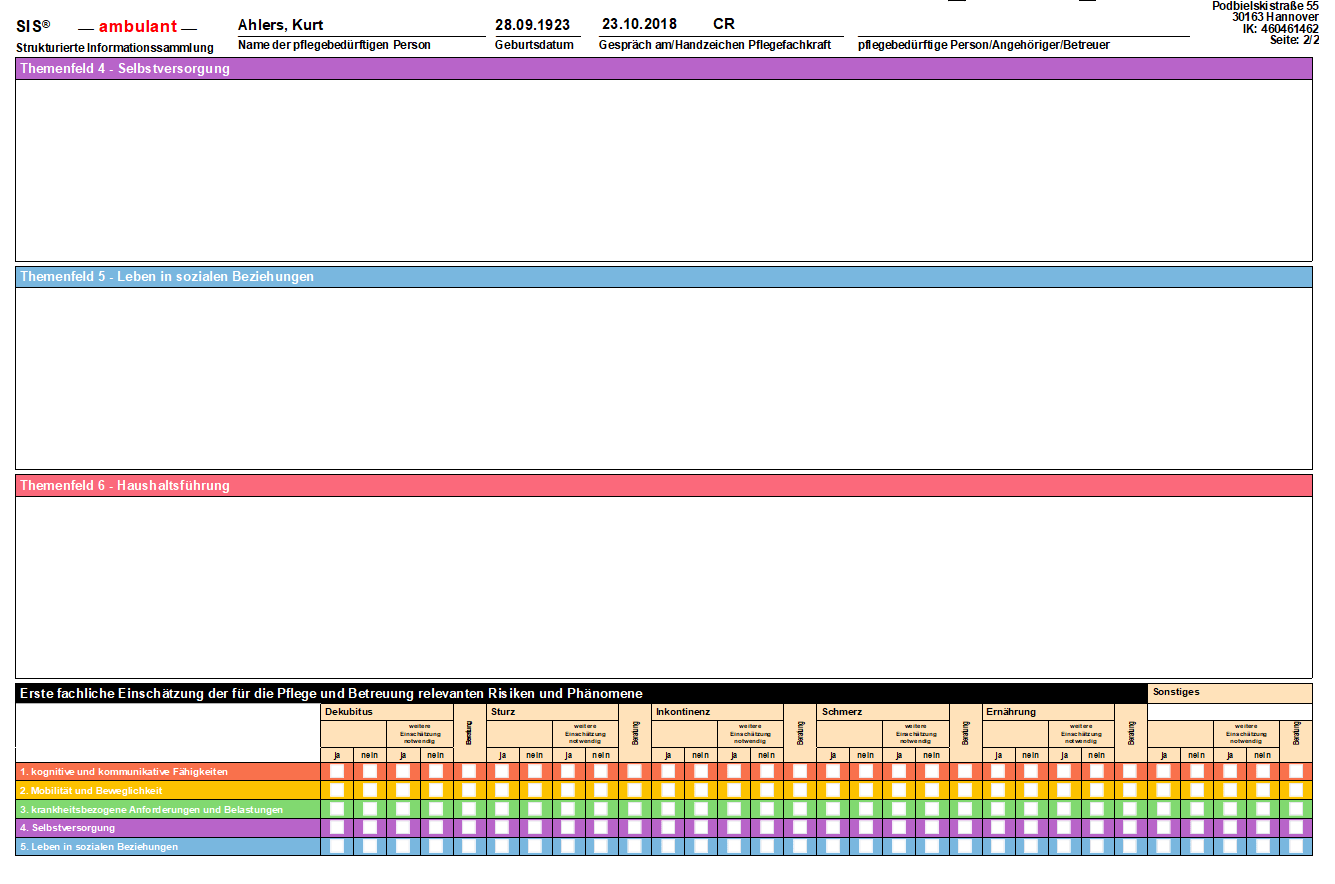This screenshot has width=1335, height=884.
Task: Check Schmerz Beratung box for krankheitsbezogene Anforderungen row
Action: pos(965,809)
